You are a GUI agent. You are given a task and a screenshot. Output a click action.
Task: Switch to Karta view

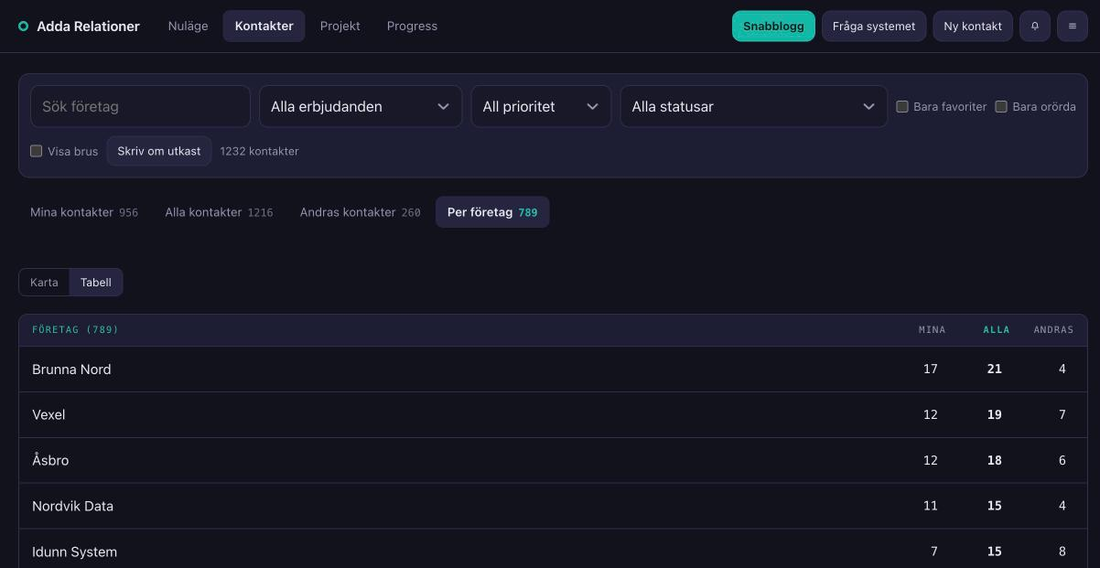pyautogui.click(x=44, y=282)
